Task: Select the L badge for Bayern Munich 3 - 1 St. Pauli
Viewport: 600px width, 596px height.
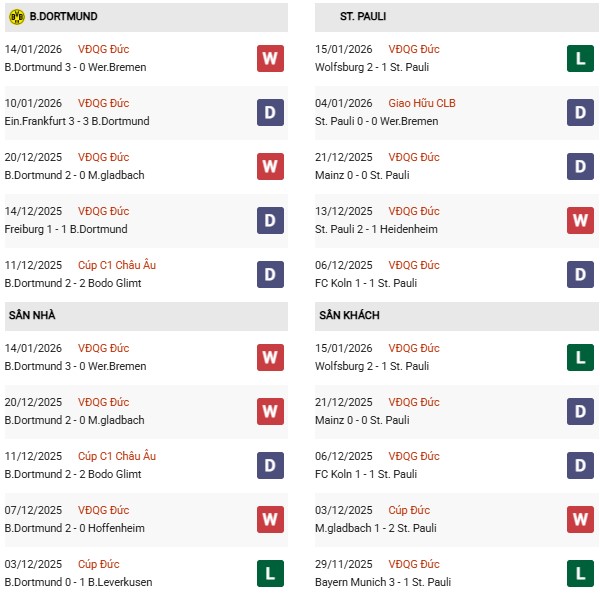Action: 580,573
